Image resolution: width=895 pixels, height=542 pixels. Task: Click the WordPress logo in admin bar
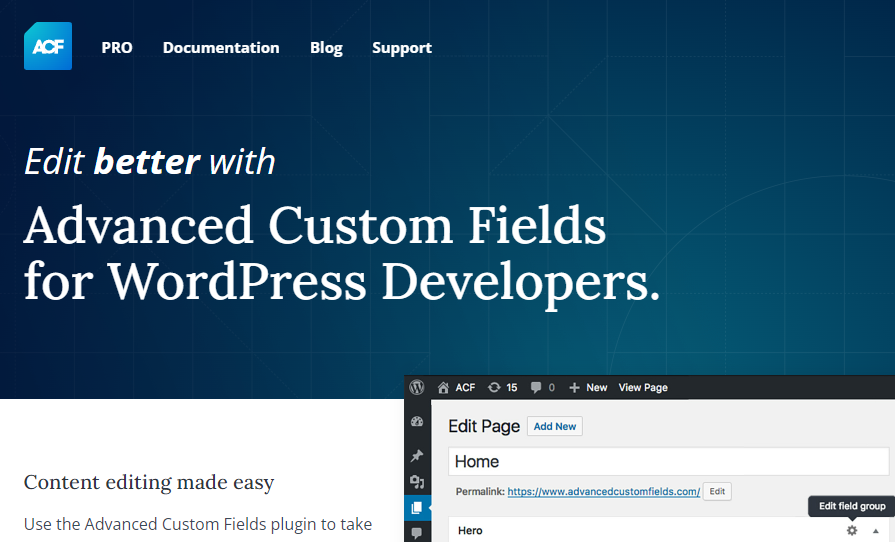click(x=417, y=387)
